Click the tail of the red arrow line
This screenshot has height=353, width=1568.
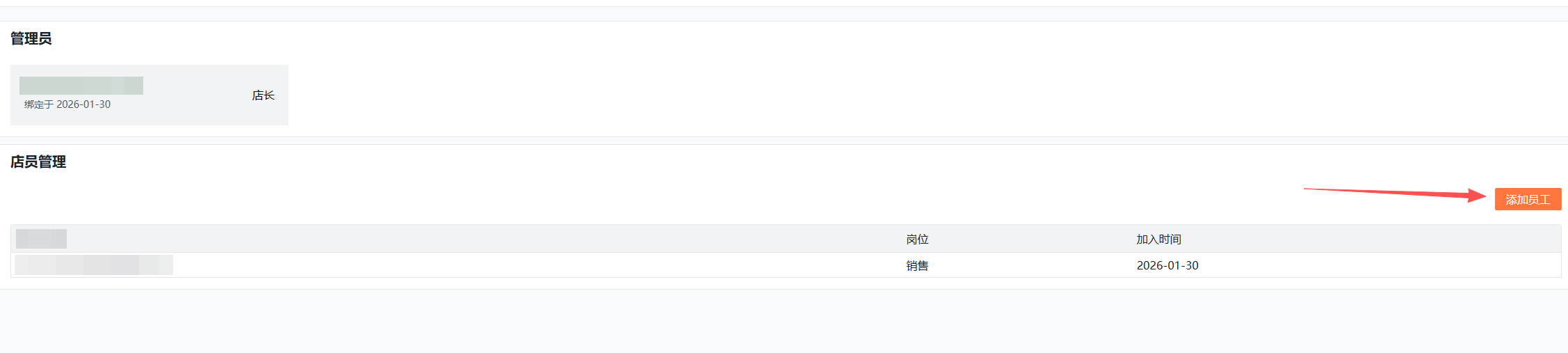click(1307, 189)
